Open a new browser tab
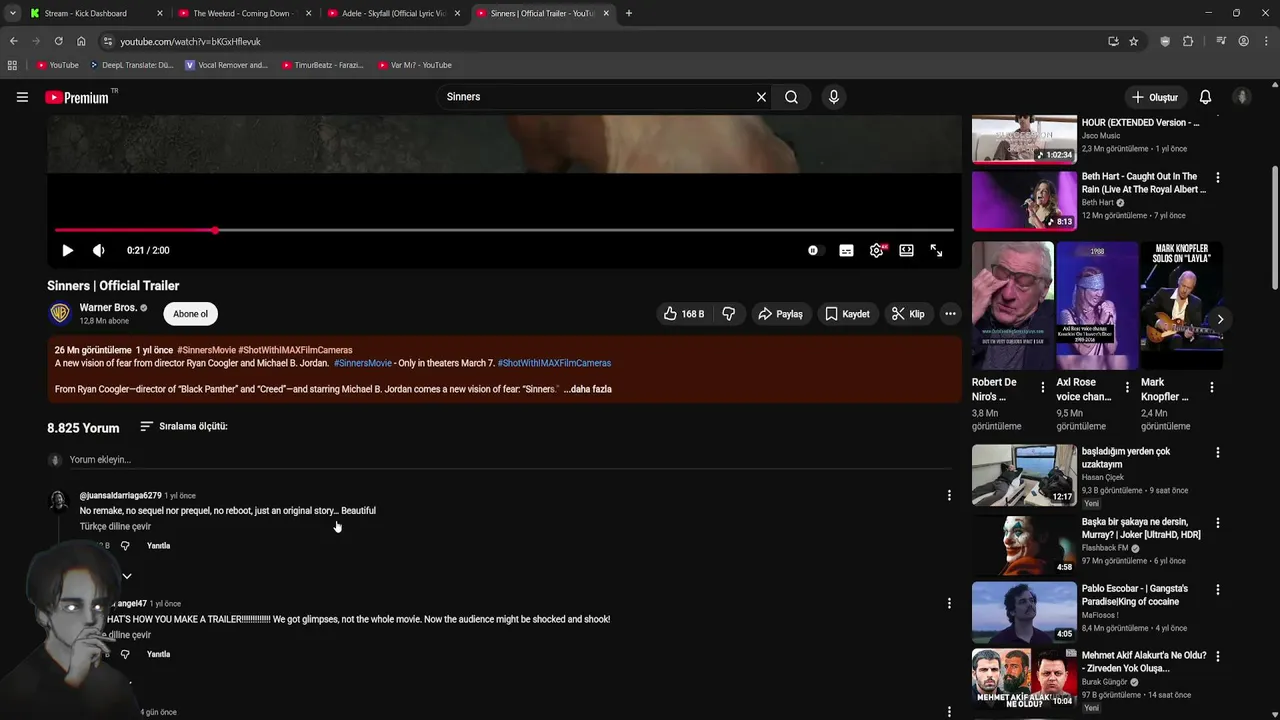The image size is (1280, 720). tap(629, 13)
